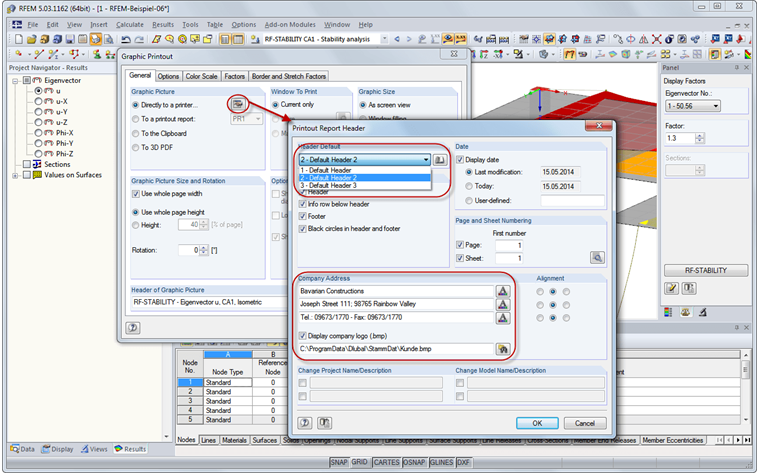The image size is (760, 473).
Task: Click the Open file folder icon
Action: tap(32, 39)
